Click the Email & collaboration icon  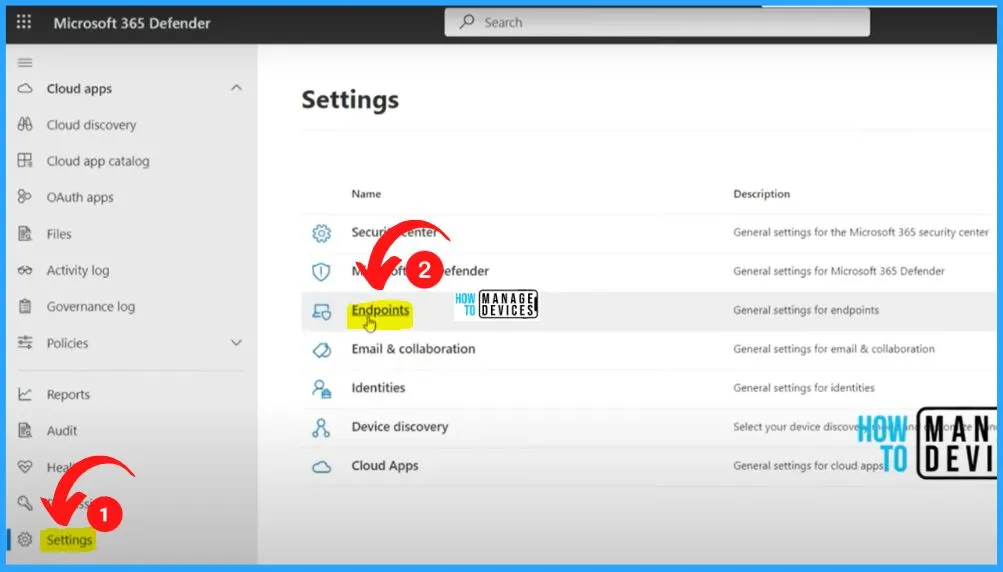point(321,350)
